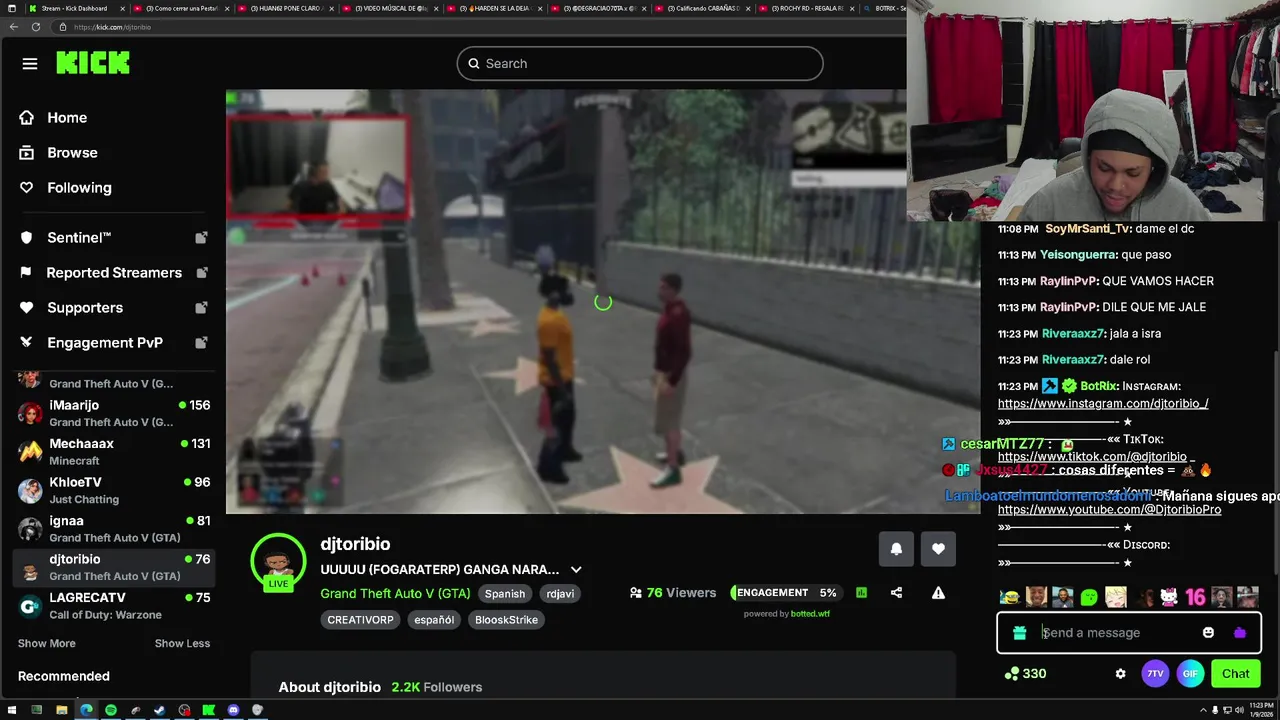Select the Hello Kitty emote
Image resolution: width=1280 pixels, height=720 pixels.
1168,598
